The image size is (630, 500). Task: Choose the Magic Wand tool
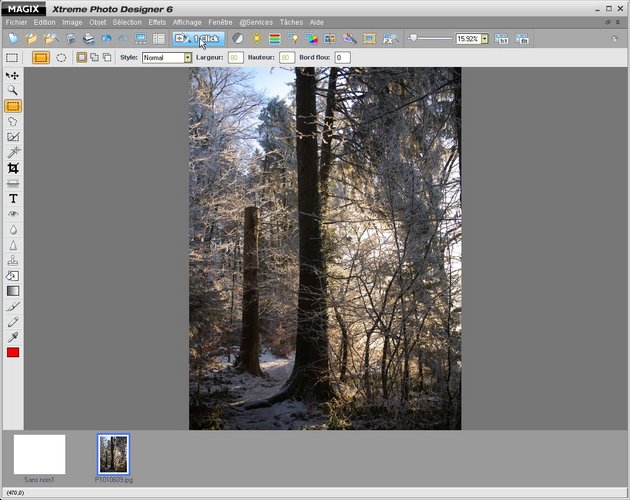click(x=13, y=152)
